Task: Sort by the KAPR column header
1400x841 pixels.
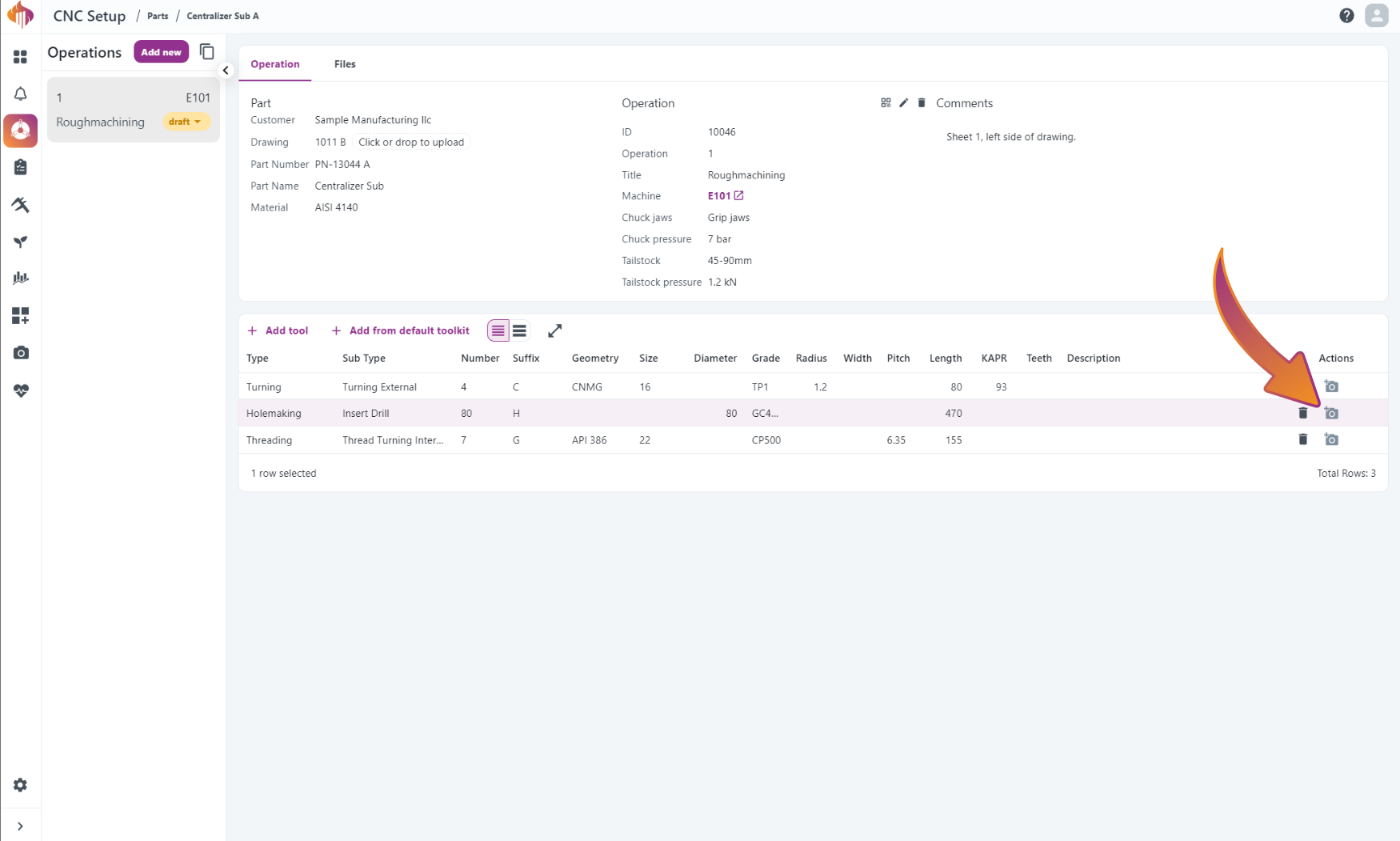Action: click(994, 358)
